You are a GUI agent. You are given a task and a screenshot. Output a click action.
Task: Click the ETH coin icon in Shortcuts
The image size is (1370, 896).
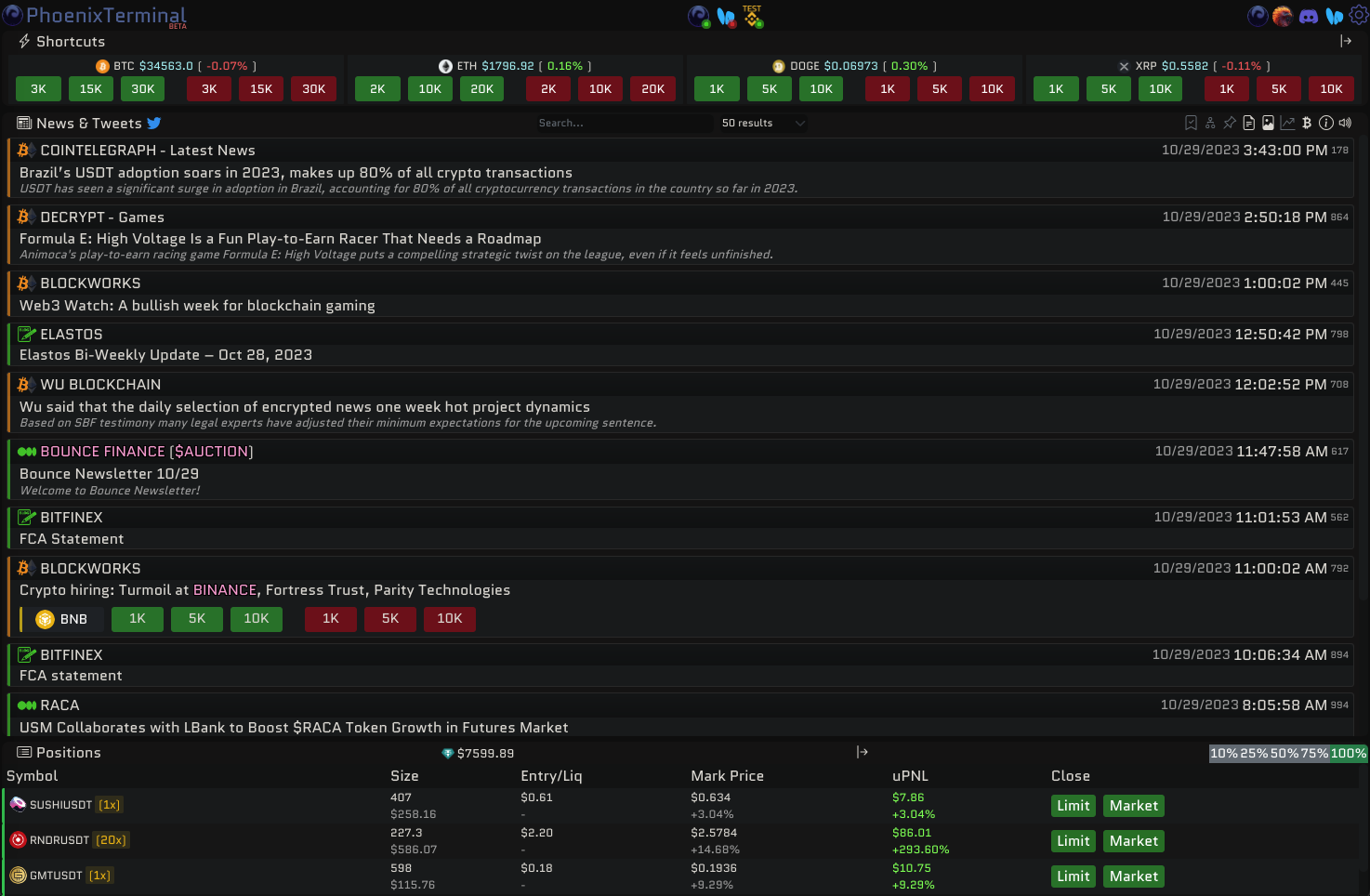click(445, 66)
